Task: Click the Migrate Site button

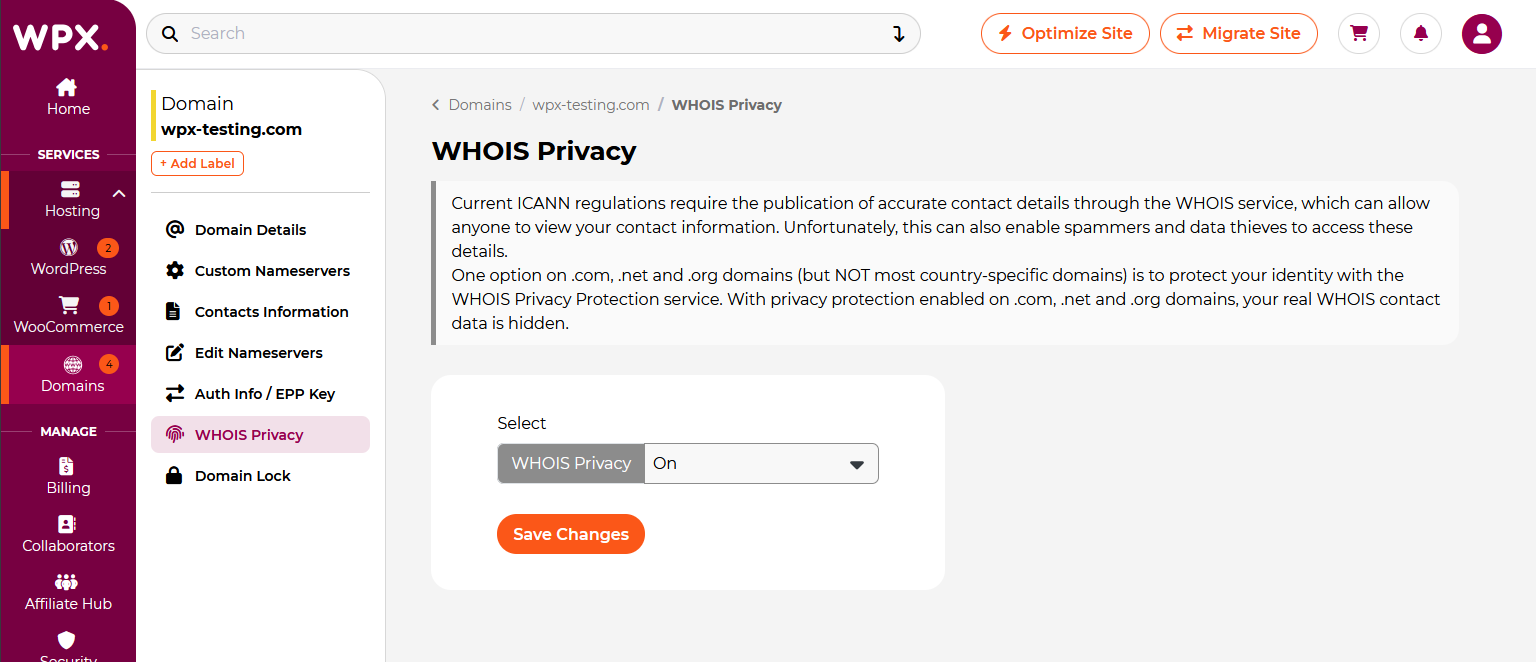Action: [x=1239, y=33]
